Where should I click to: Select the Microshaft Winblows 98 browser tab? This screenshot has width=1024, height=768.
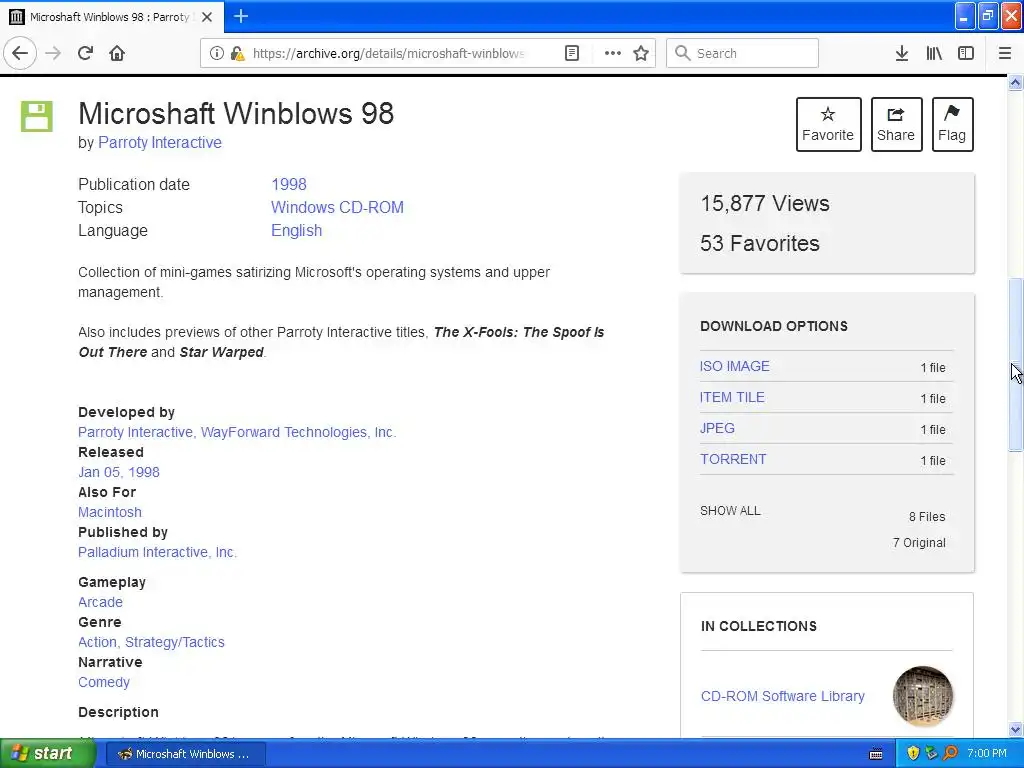pyautogui.click(x=112, y=17)
